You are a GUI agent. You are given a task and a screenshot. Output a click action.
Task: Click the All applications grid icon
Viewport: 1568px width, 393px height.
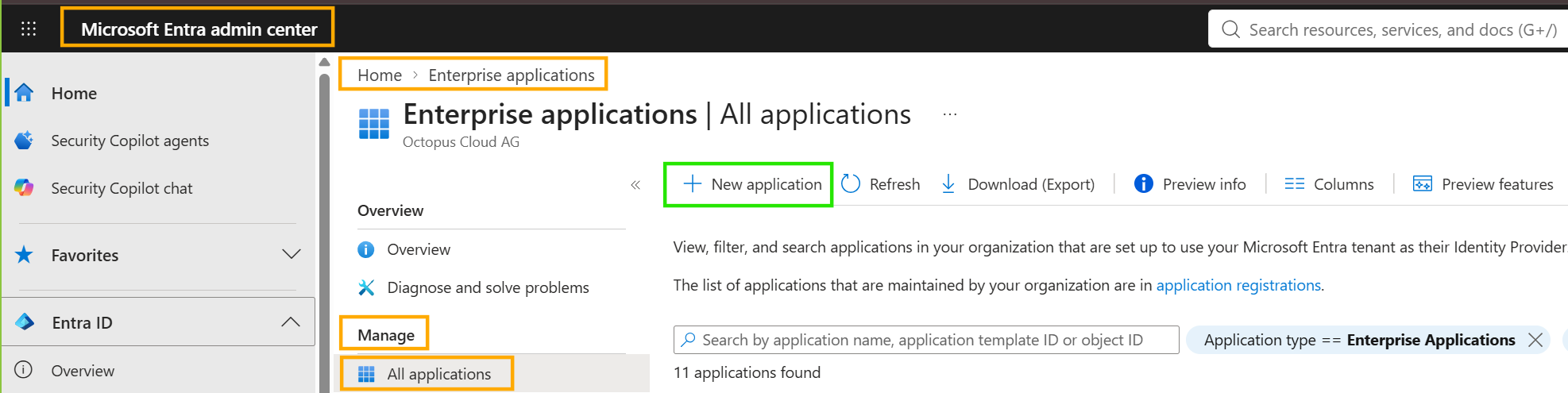click(x=366, y=374)
